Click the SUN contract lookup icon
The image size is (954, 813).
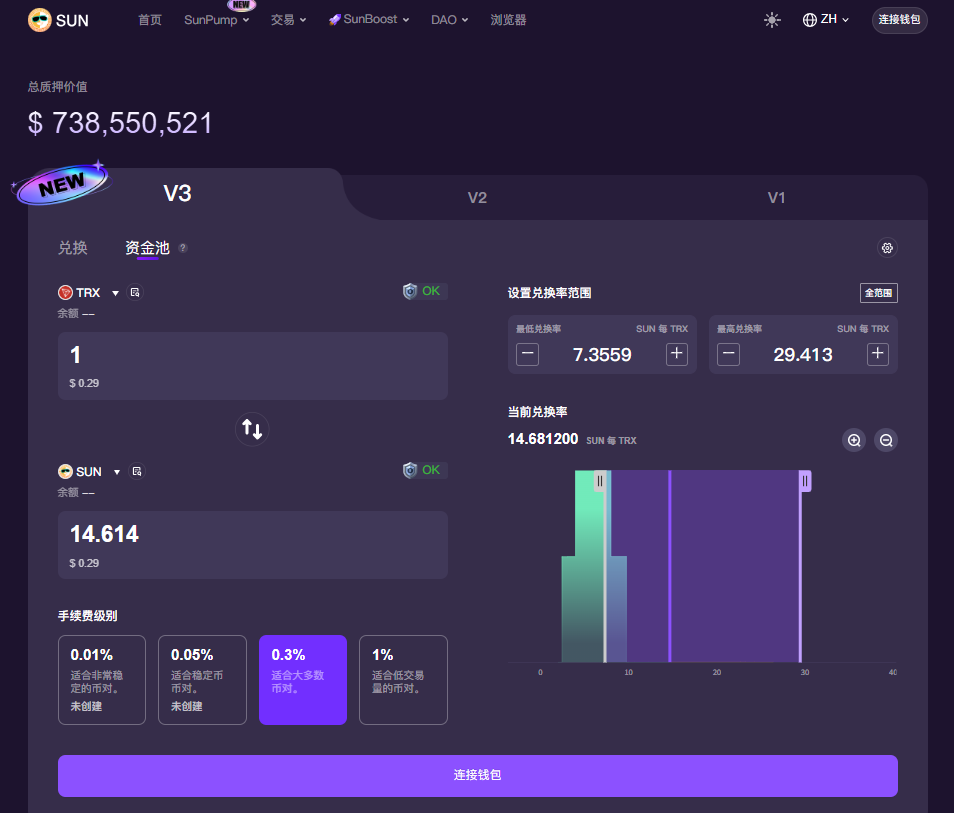[137, 472]
